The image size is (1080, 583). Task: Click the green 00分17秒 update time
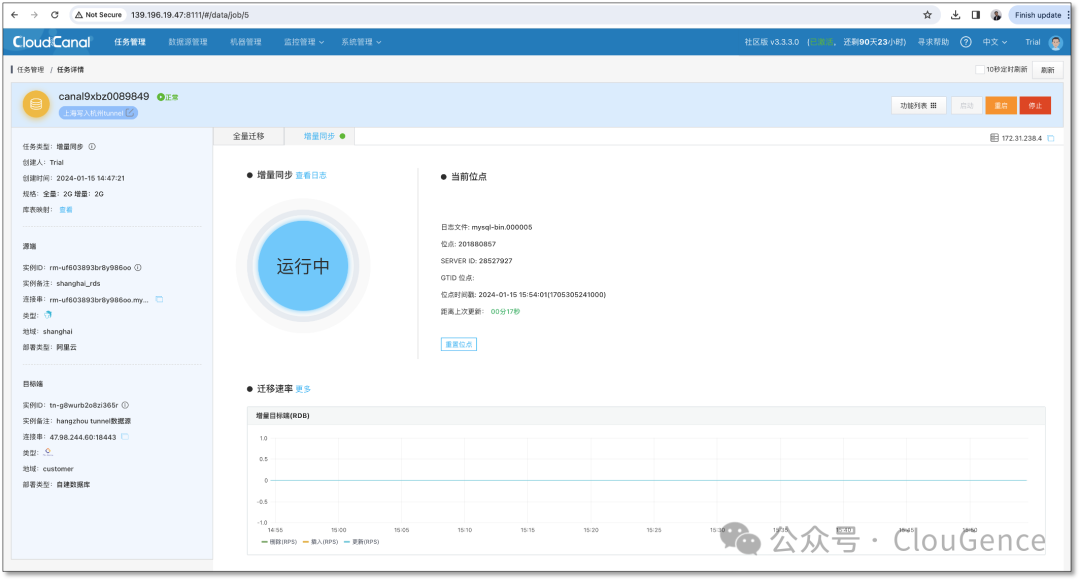(x=505, y=311)
